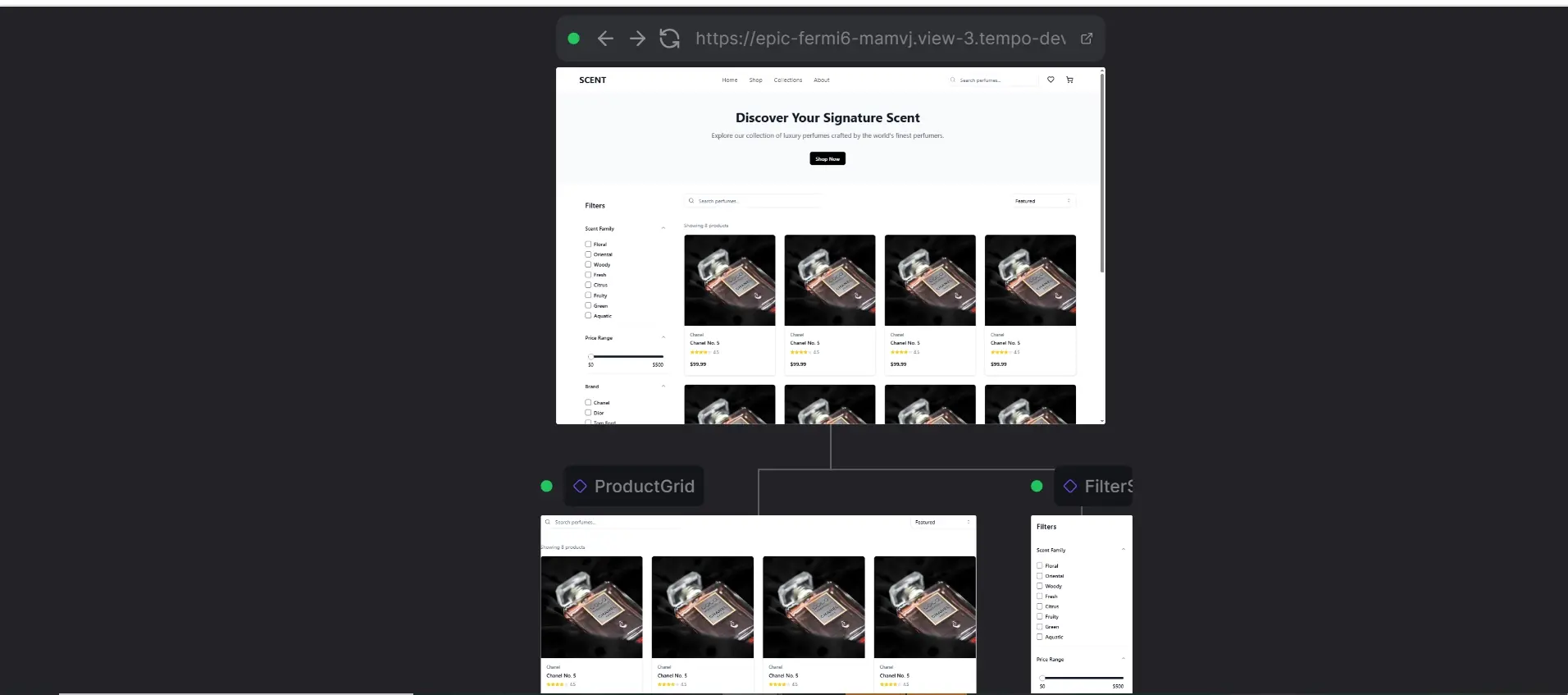Open the shopping cart icon in SCENT header
The image size is (1568, 695).
click(x=1069, y=80)
